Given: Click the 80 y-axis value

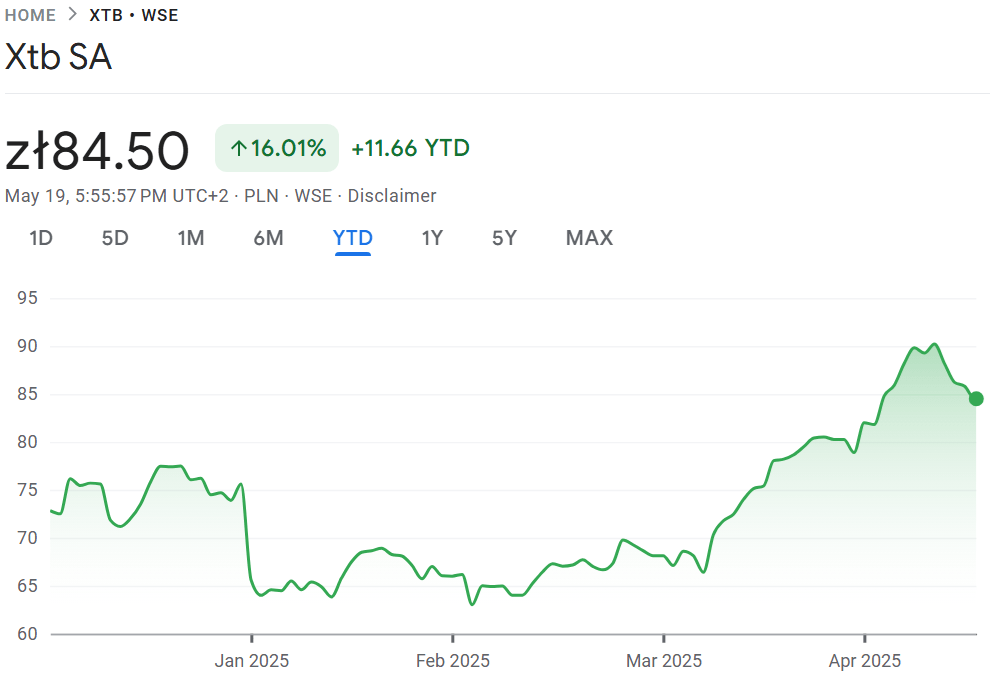Looking at the screenshot, I should pyautogui.click(x=27, y=442).
